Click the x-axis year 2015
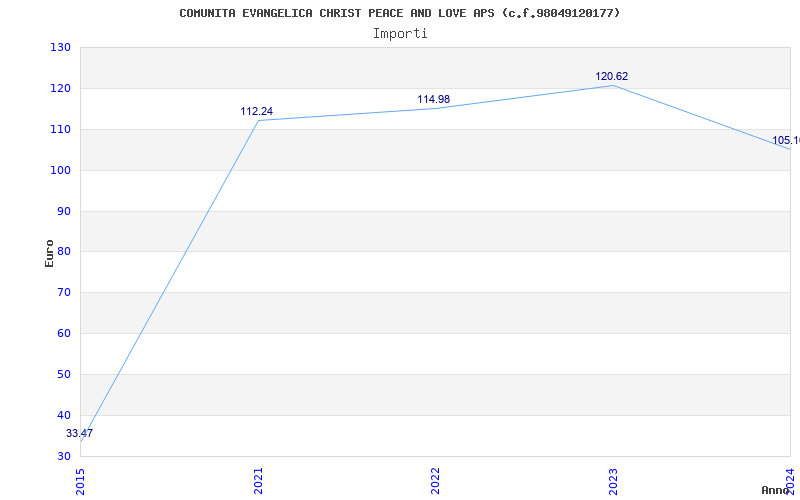Viewport: 800px width, 500px height. [80, 481]
